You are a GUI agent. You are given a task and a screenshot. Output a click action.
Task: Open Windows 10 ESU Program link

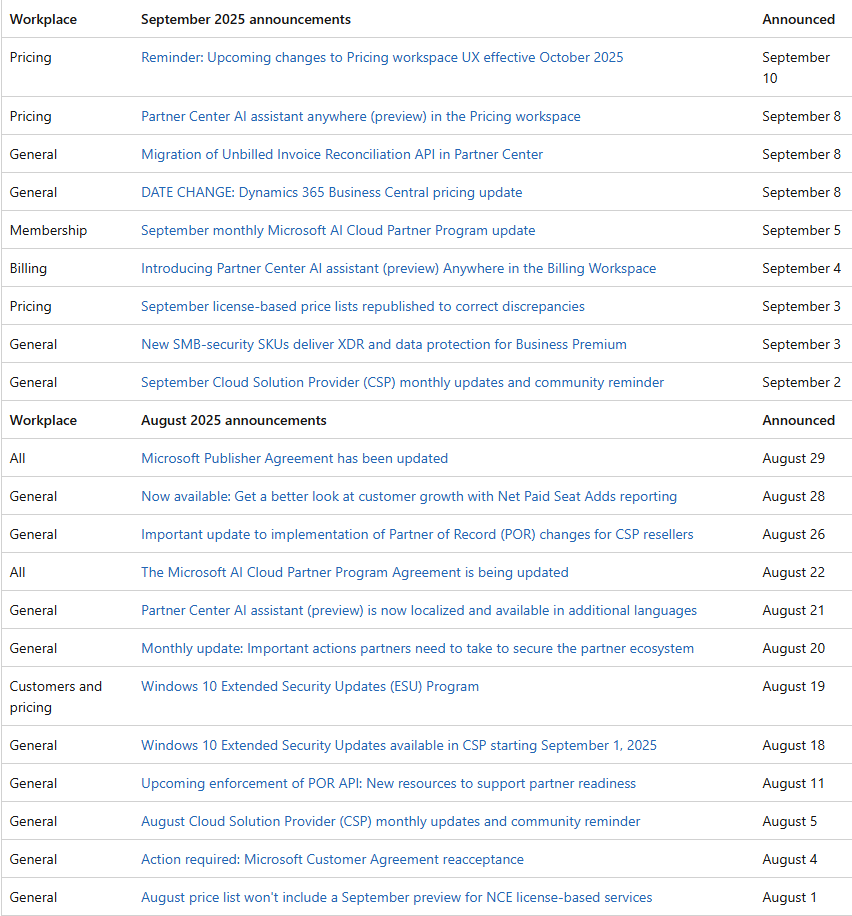(309, 687)
